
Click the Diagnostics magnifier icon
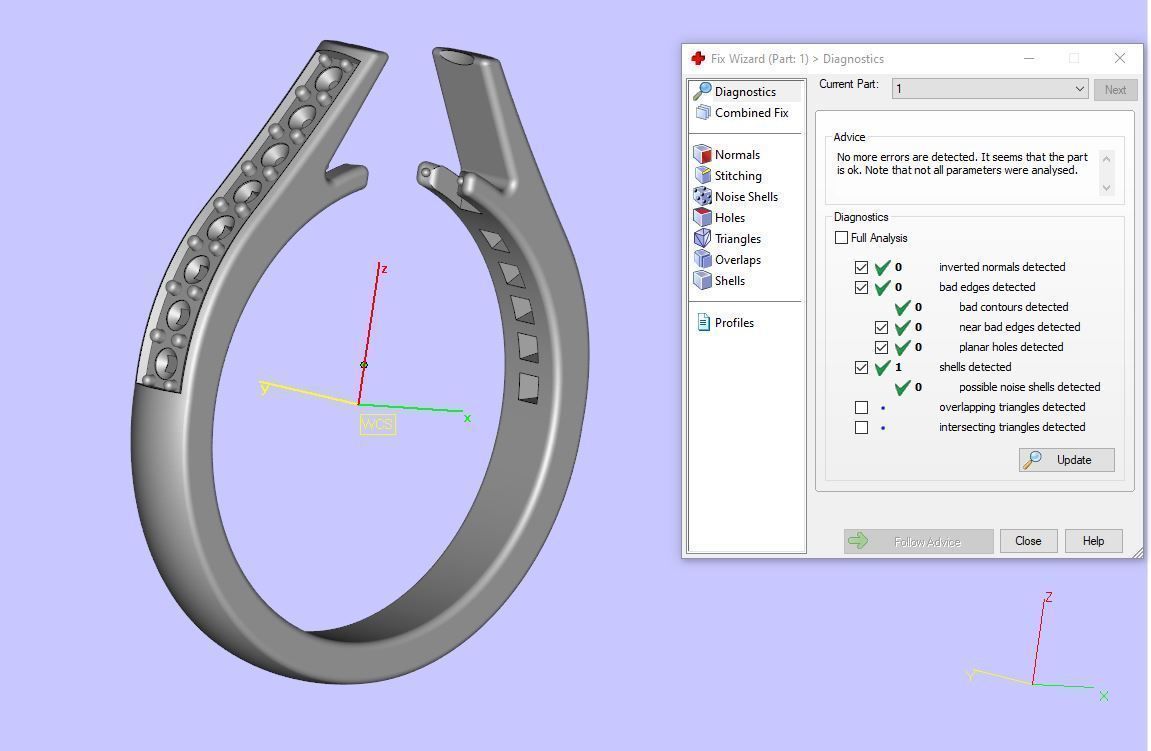coord(702,91)
